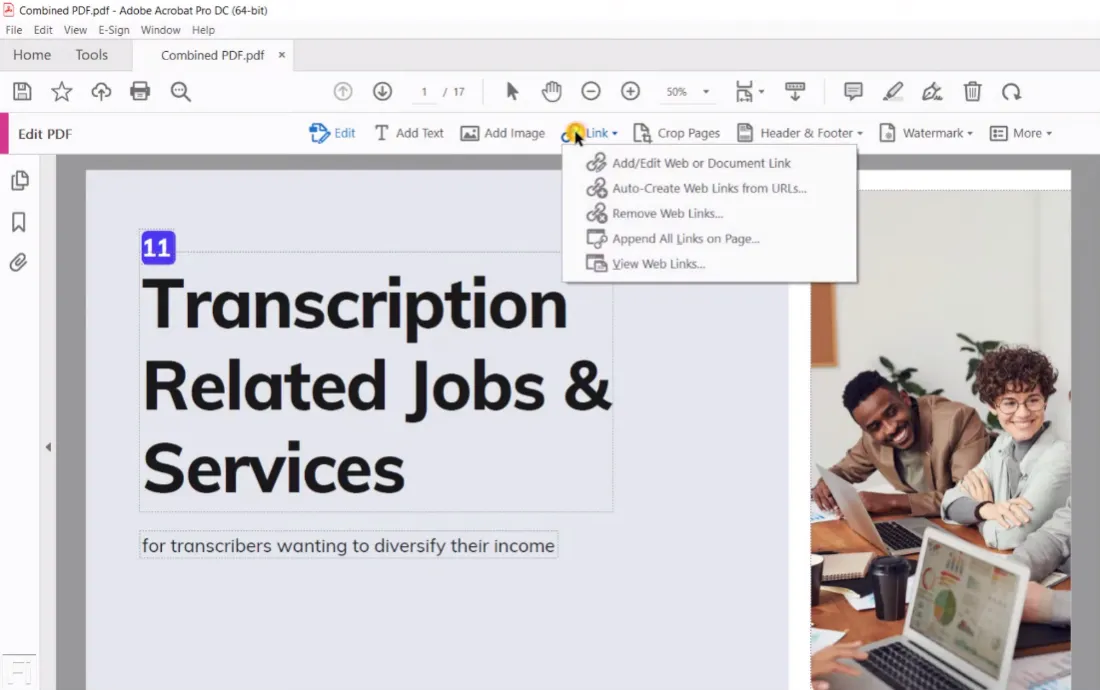Select the Combined PDF.pdf document tab
This screenshot has width=1100, height=690.
(x=212, y=55)
